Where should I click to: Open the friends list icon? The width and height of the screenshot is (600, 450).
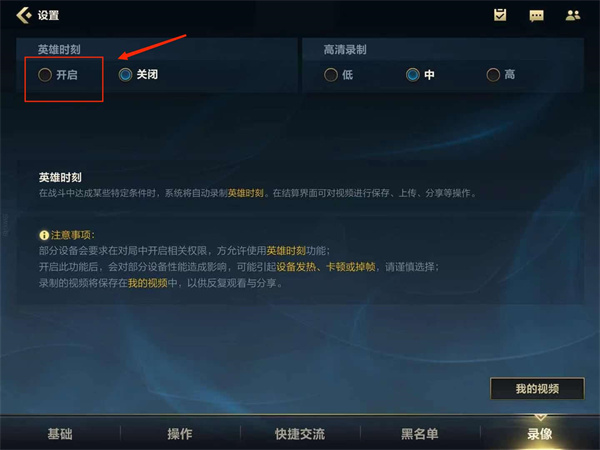[573, 15]
